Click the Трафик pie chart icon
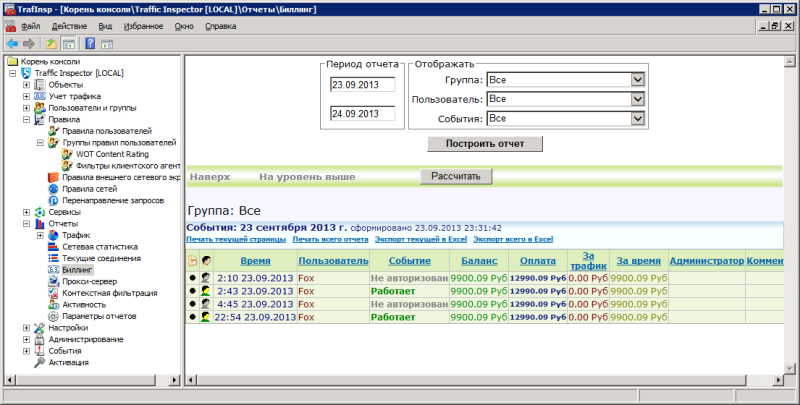The height and width of the screenshot is (405, 800). click(53, 235)
